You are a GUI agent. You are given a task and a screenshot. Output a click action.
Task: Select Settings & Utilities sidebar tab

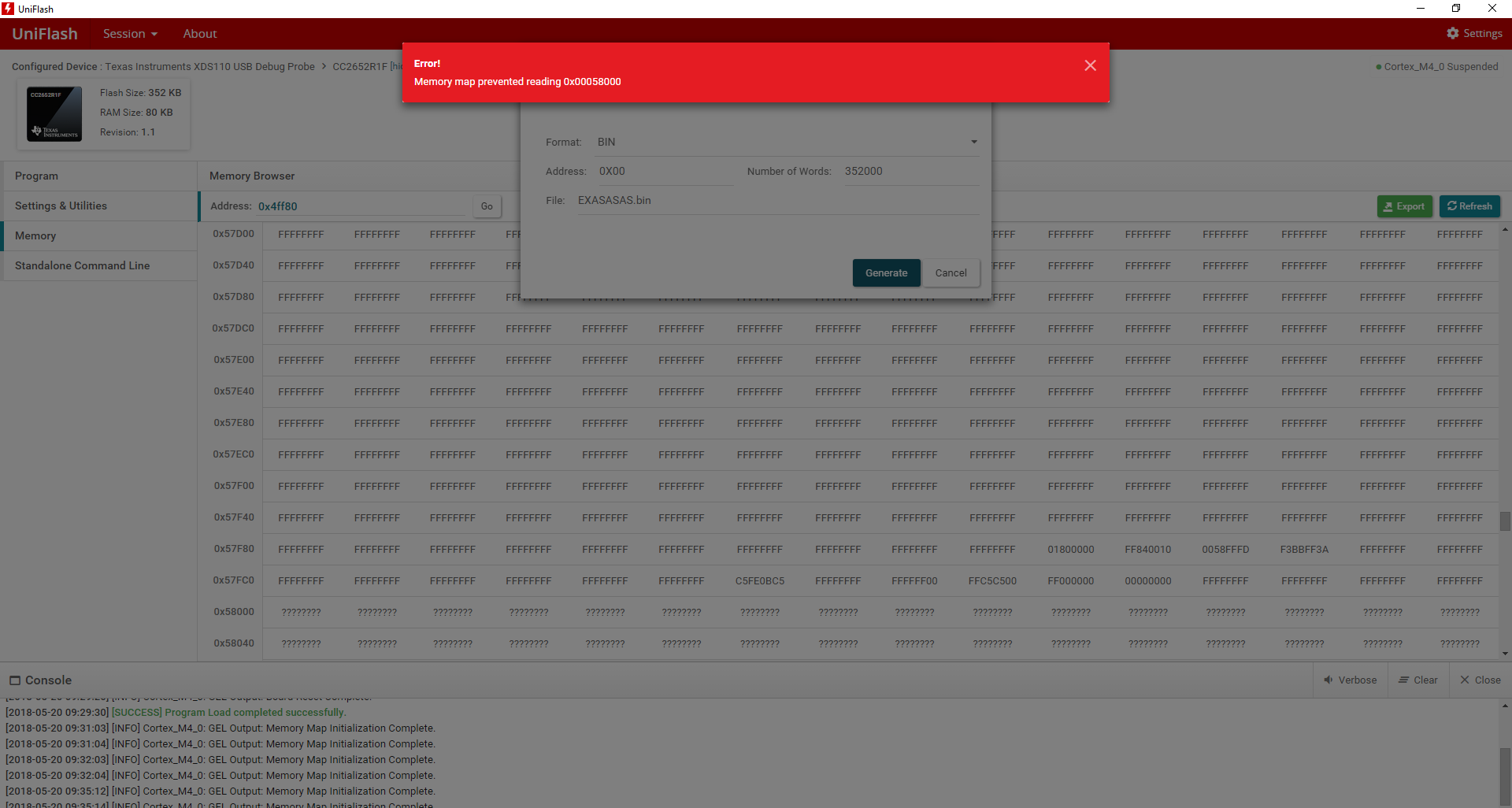98,206
